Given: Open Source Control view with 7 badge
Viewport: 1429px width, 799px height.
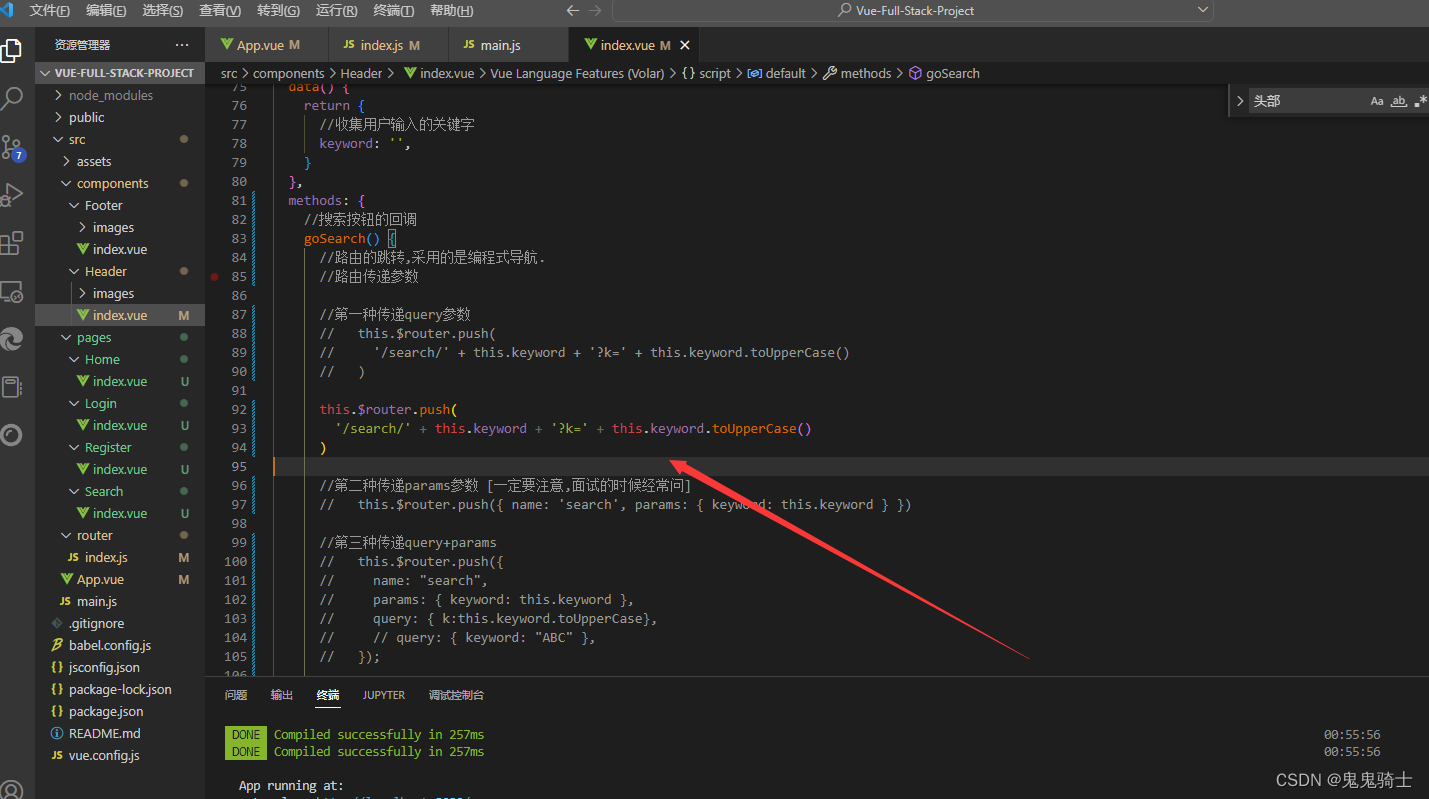Looking at the screenshot, I should 12,147.
